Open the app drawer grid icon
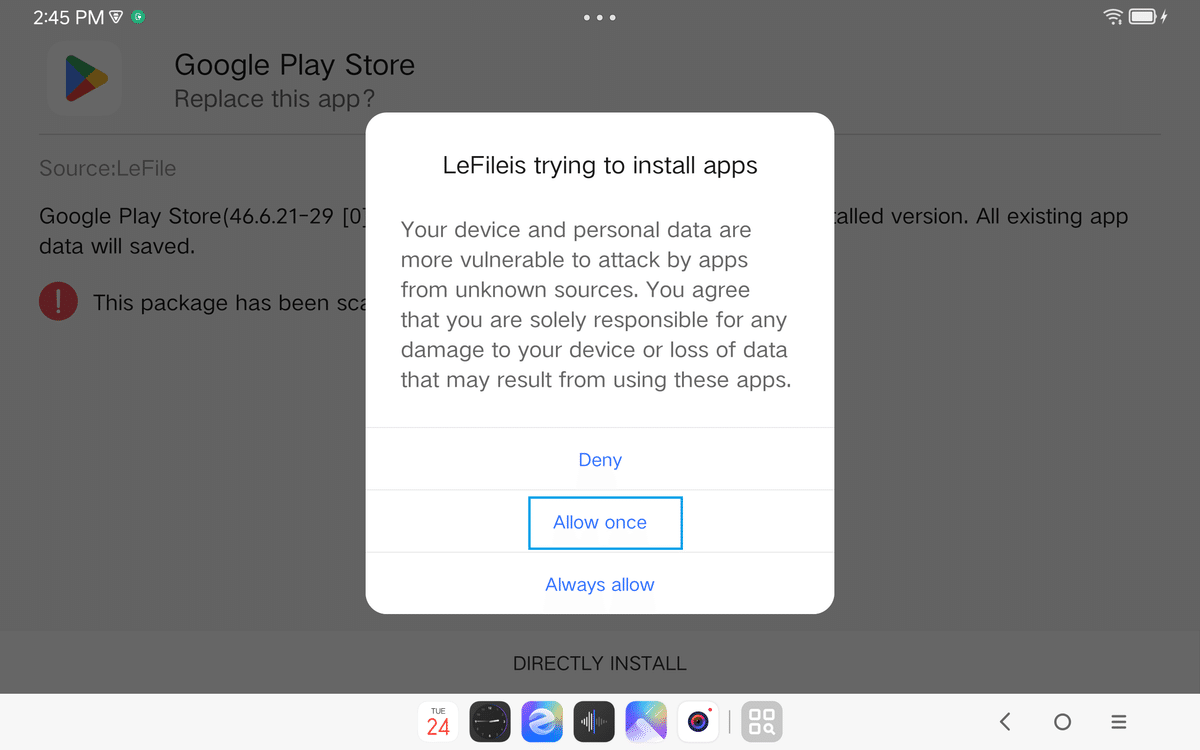The image size is (1200, 750). coord(762,721)
